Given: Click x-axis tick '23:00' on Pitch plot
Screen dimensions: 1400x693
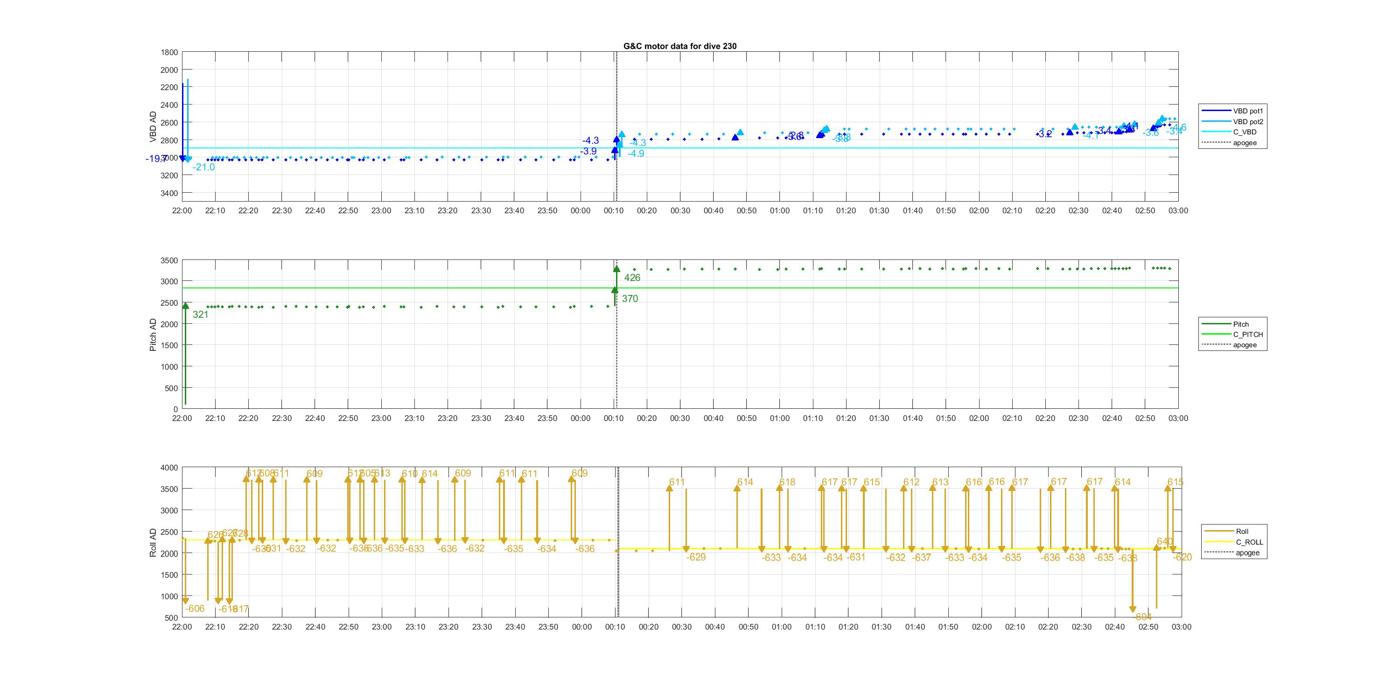Looking at the screenshot, I should pos(381,419).
